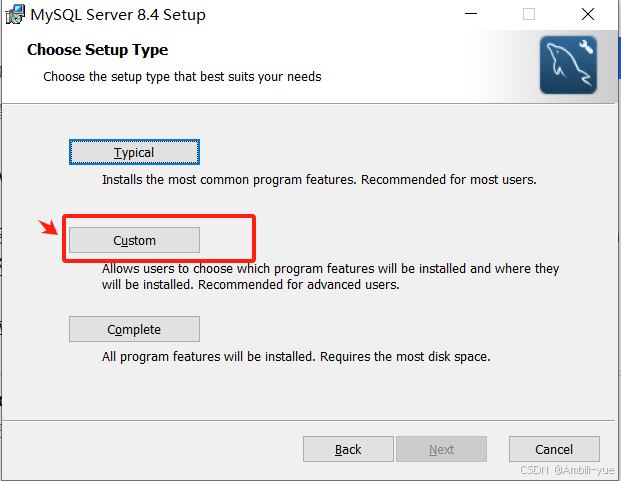Pick the Complete setup type
Image resolution: width=621 pixels, height=481 pixels.
tap(134, 329)
